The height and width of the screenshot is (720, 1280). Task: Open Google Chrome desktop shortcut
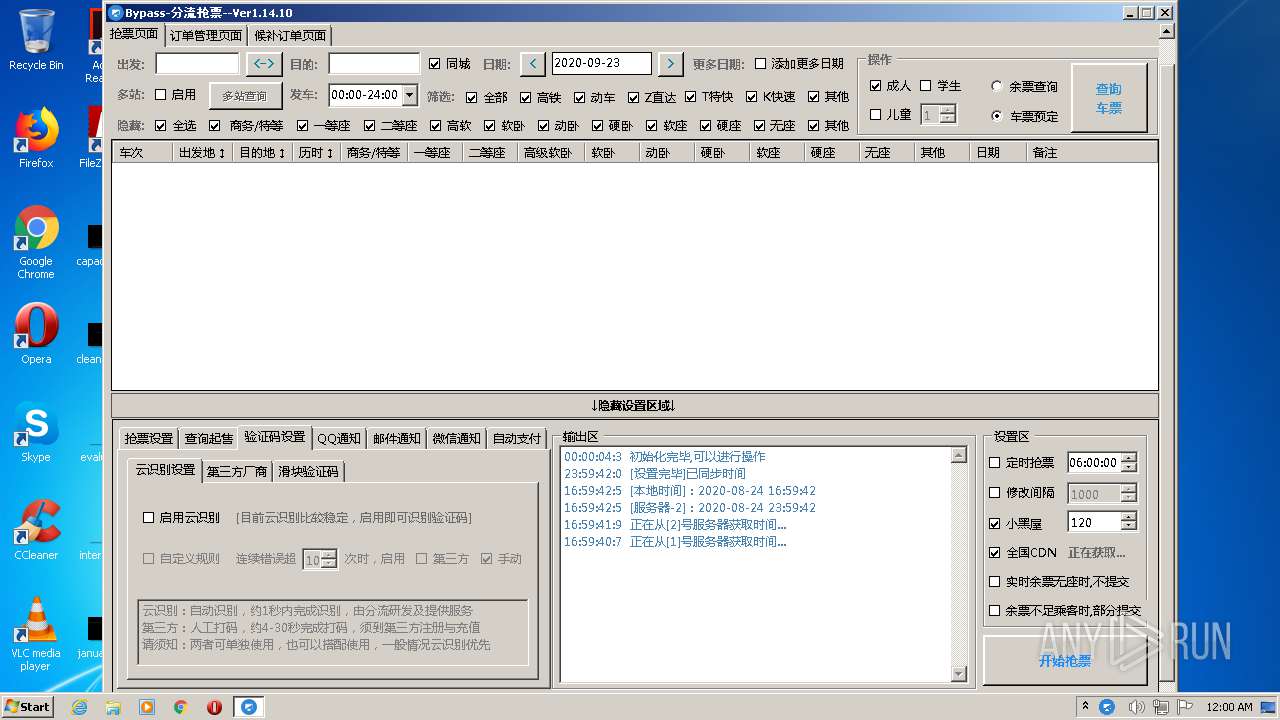[x=36, y=243]
